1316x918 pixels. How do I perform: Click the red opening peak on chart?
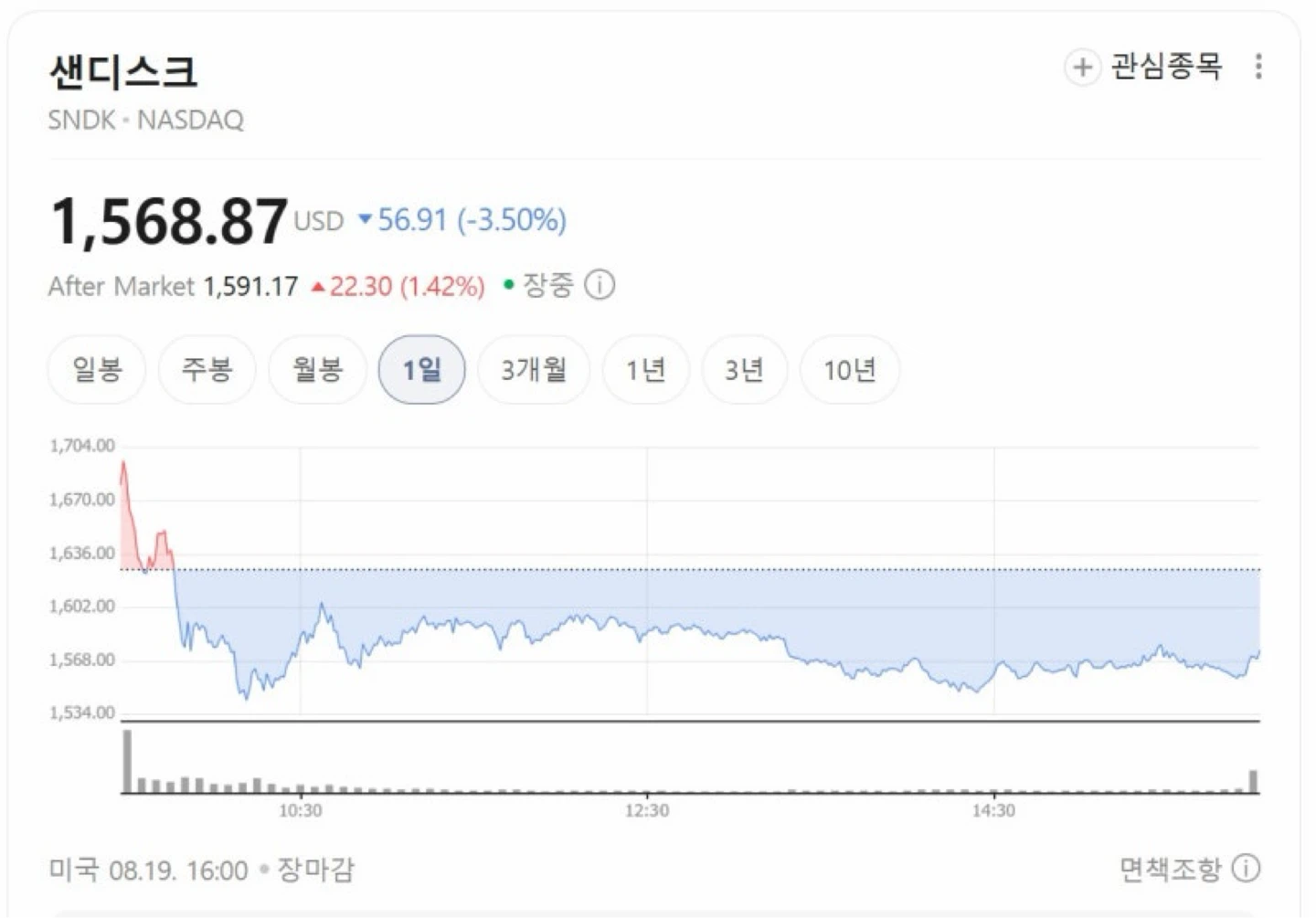(123, 464)
